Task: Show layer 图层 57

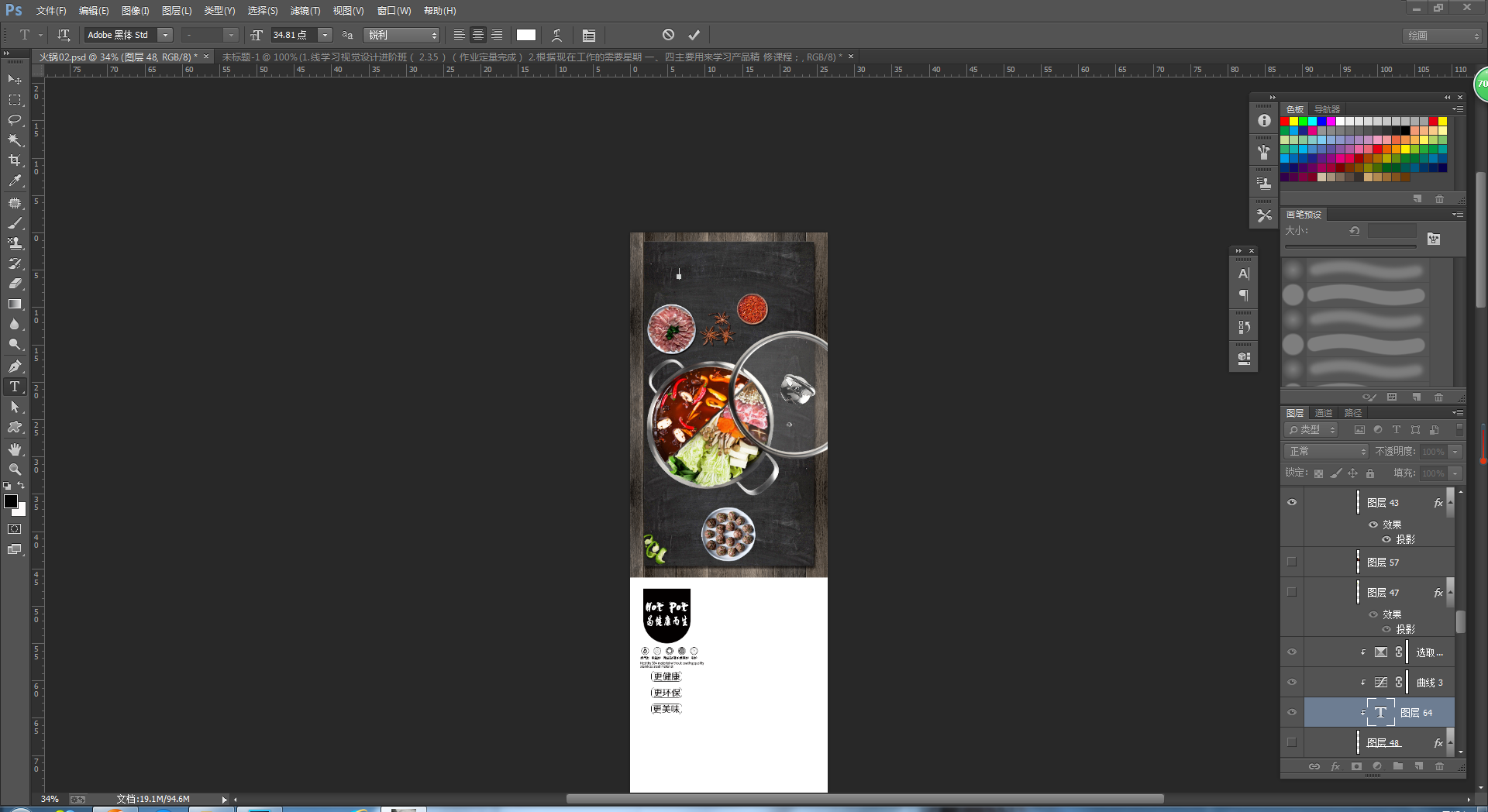Action: 1292,562
